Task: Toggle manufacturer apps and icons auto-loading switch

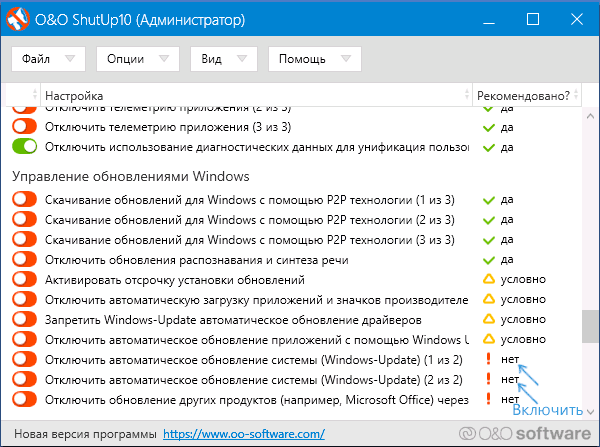Action: tap(24, 299)
